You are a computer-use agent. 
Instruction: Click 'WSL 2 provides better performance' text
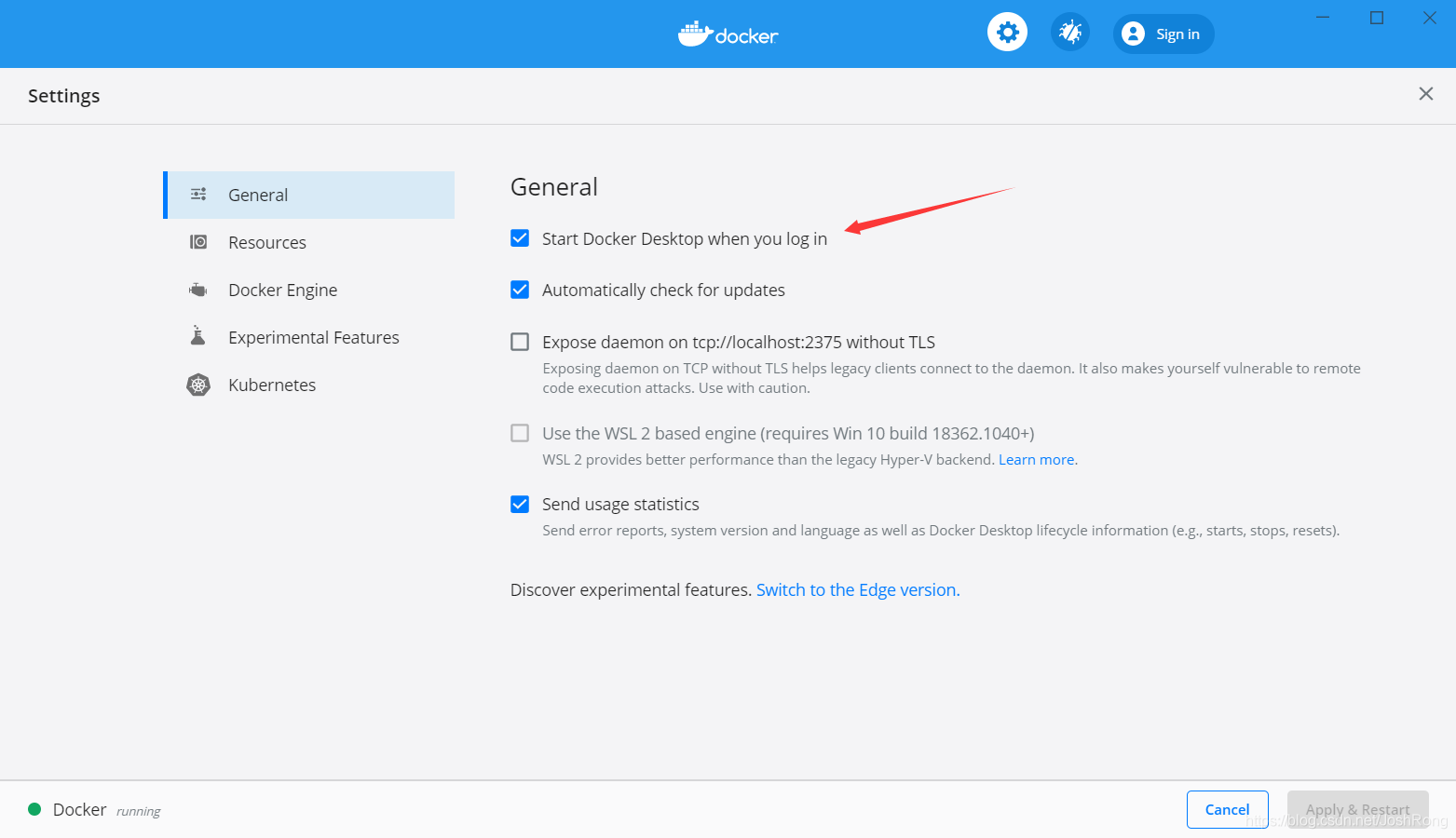pyautogui.click(x=769, y=460)
